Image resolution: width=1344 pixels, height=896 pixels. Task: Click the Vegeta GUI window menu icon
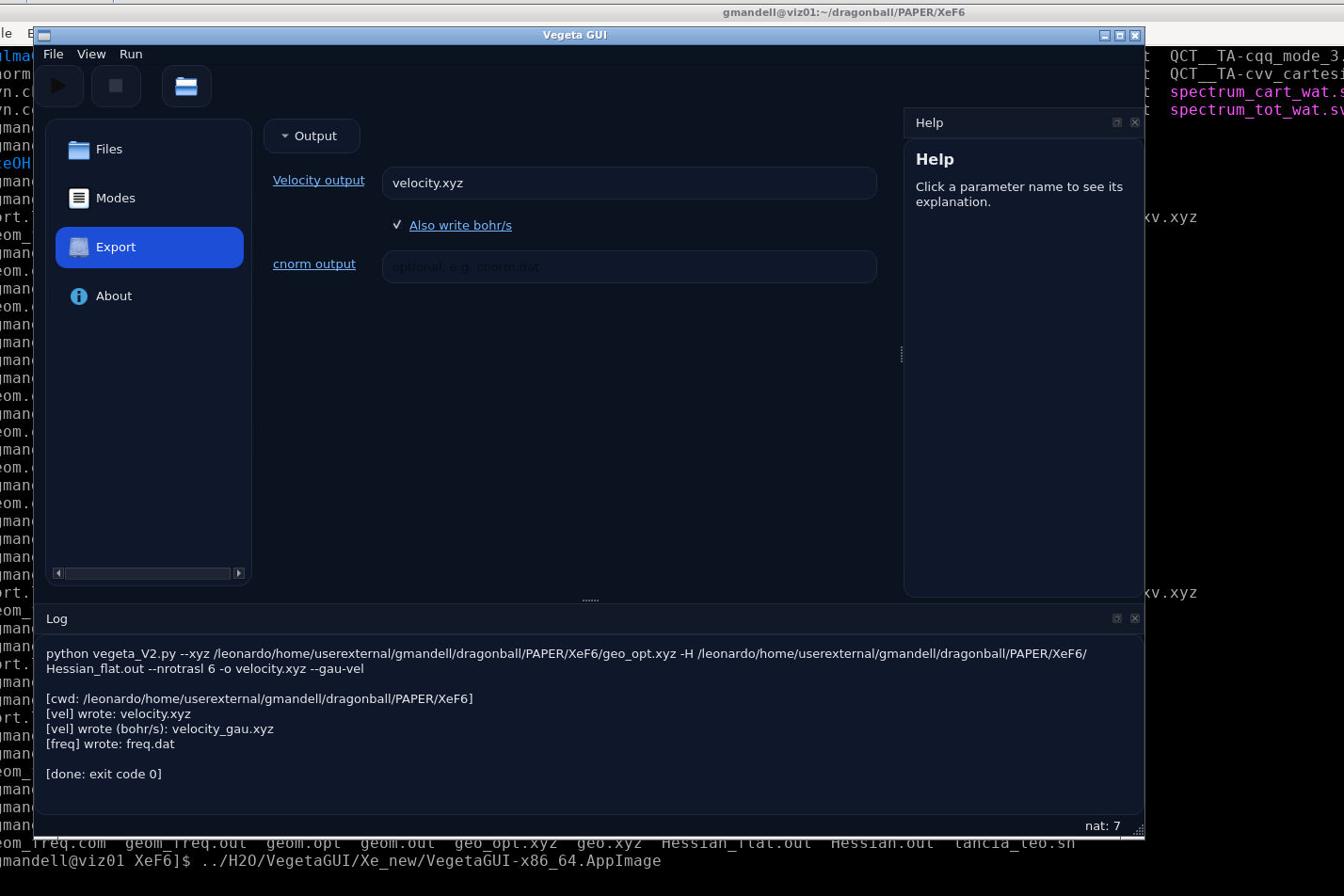coord(43,36)
